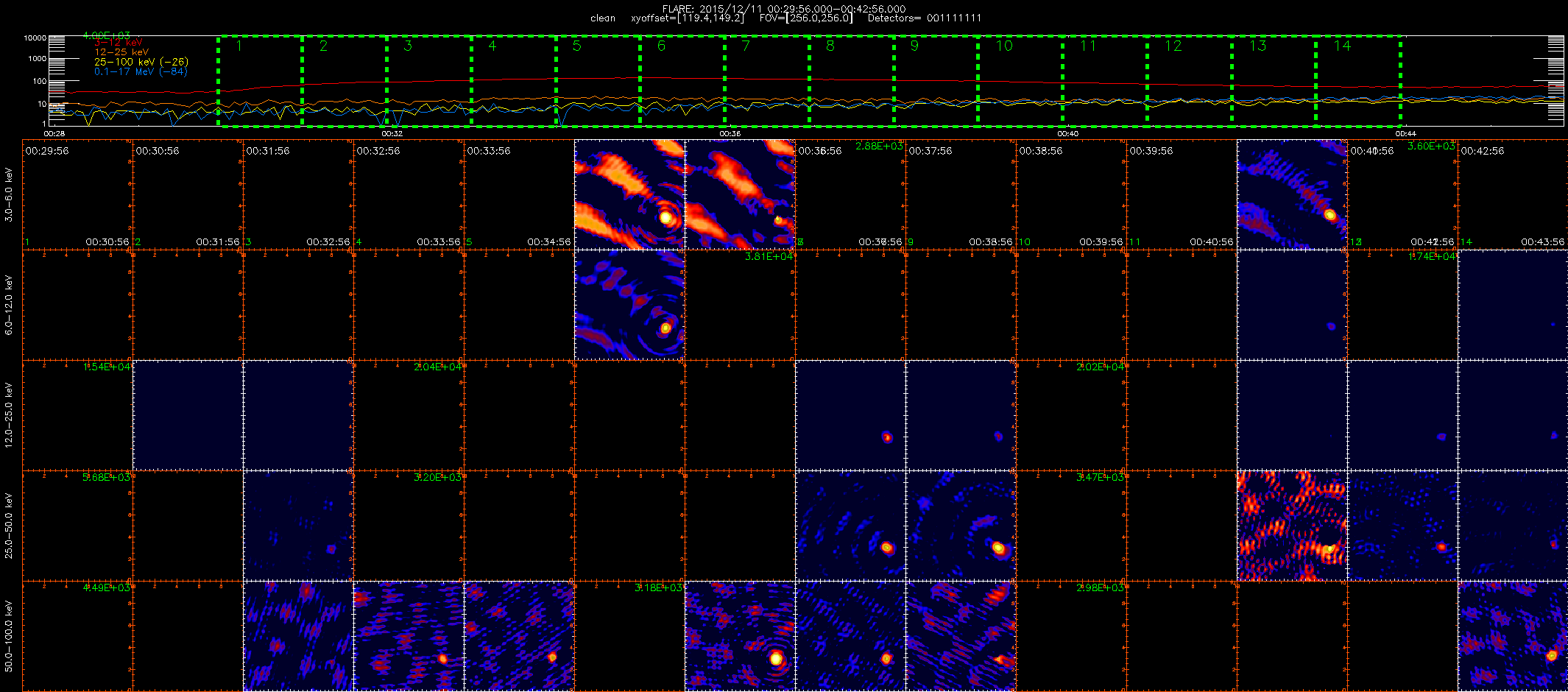Open the 50.0-100.0 keV map in interval 4 column
Viewport: 1568px width, 692px height.
click(x=409, y=636)
